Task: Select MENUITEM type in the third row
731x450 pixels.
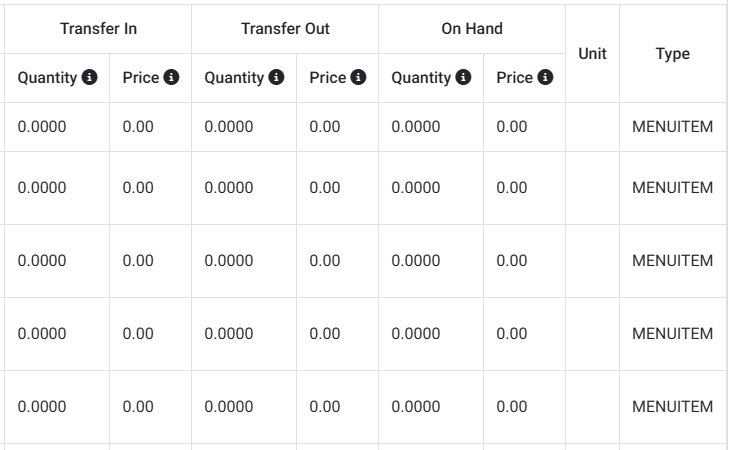Action: 672,261
